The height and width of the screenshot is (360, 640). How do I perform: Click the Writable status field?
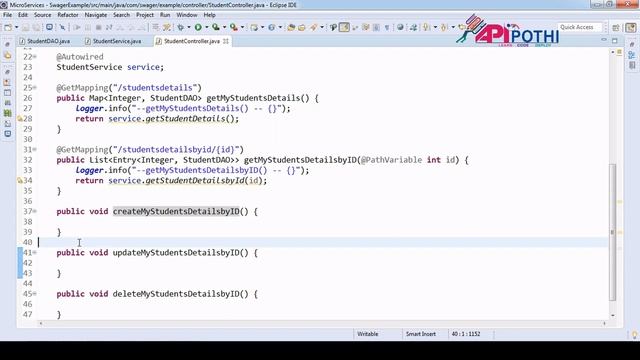pos(368,334)
